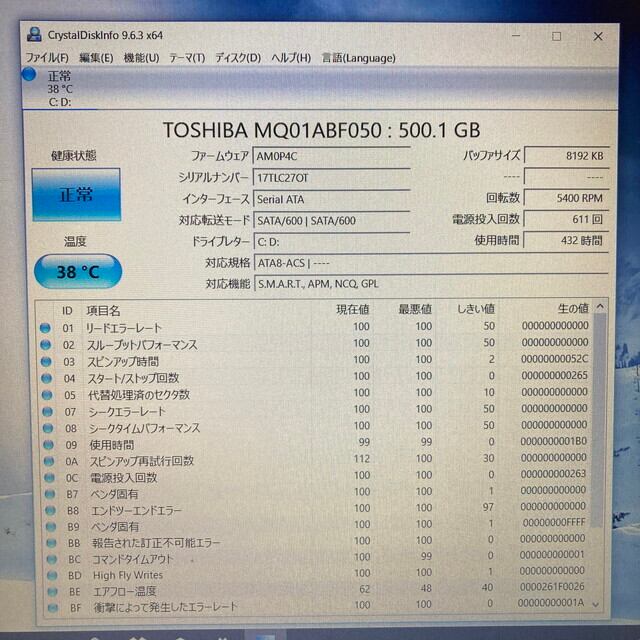Viewport: 640px width, 640px height.
Task: Click the 生の値 column header
Action: coord(573,309)
